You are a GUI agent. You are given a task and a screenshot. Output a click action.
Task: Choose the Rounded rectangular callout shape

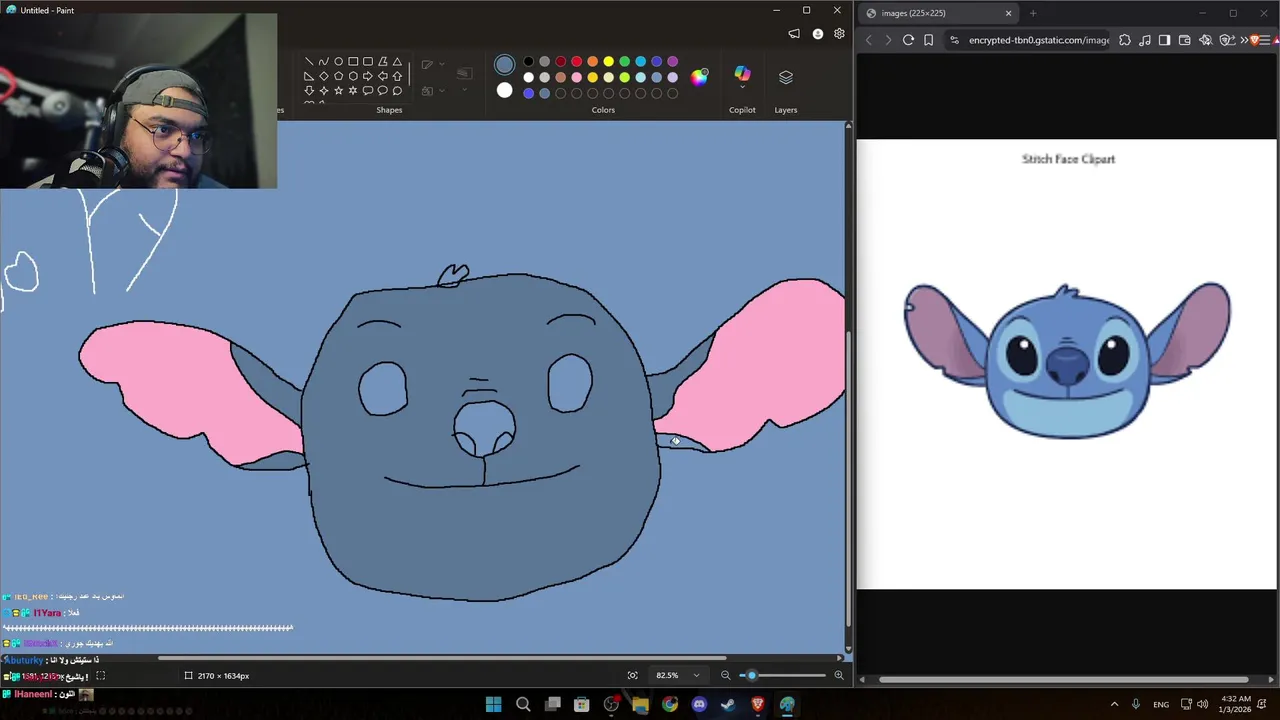(x=368, y=91)
